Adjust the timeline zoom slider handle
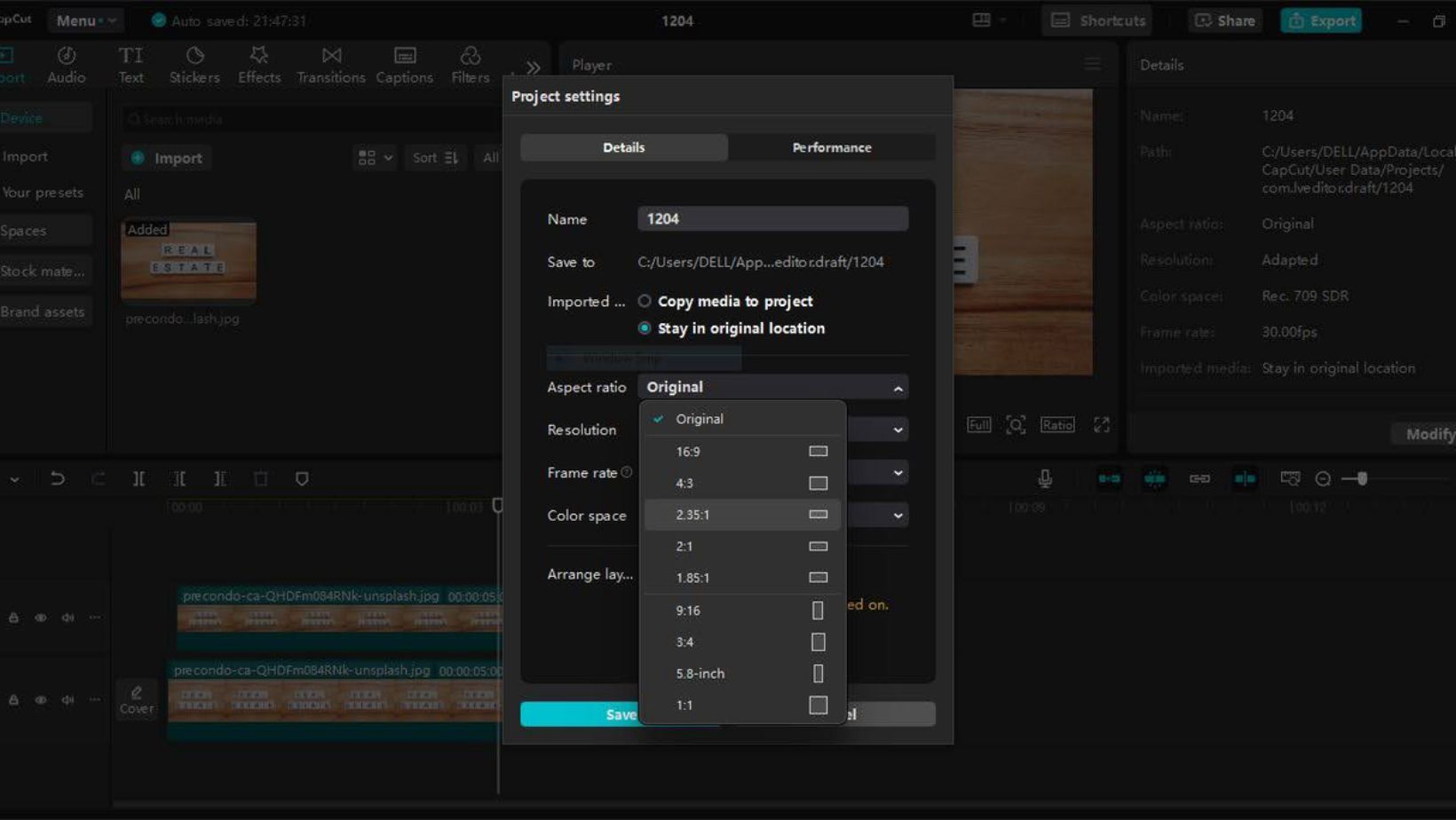The height and width of the screenshot is (820, 1456). [1362, 479]
